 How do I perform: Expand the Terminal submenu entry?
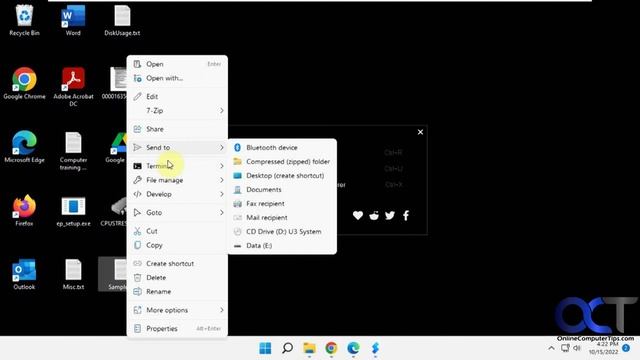pos(177,166)
